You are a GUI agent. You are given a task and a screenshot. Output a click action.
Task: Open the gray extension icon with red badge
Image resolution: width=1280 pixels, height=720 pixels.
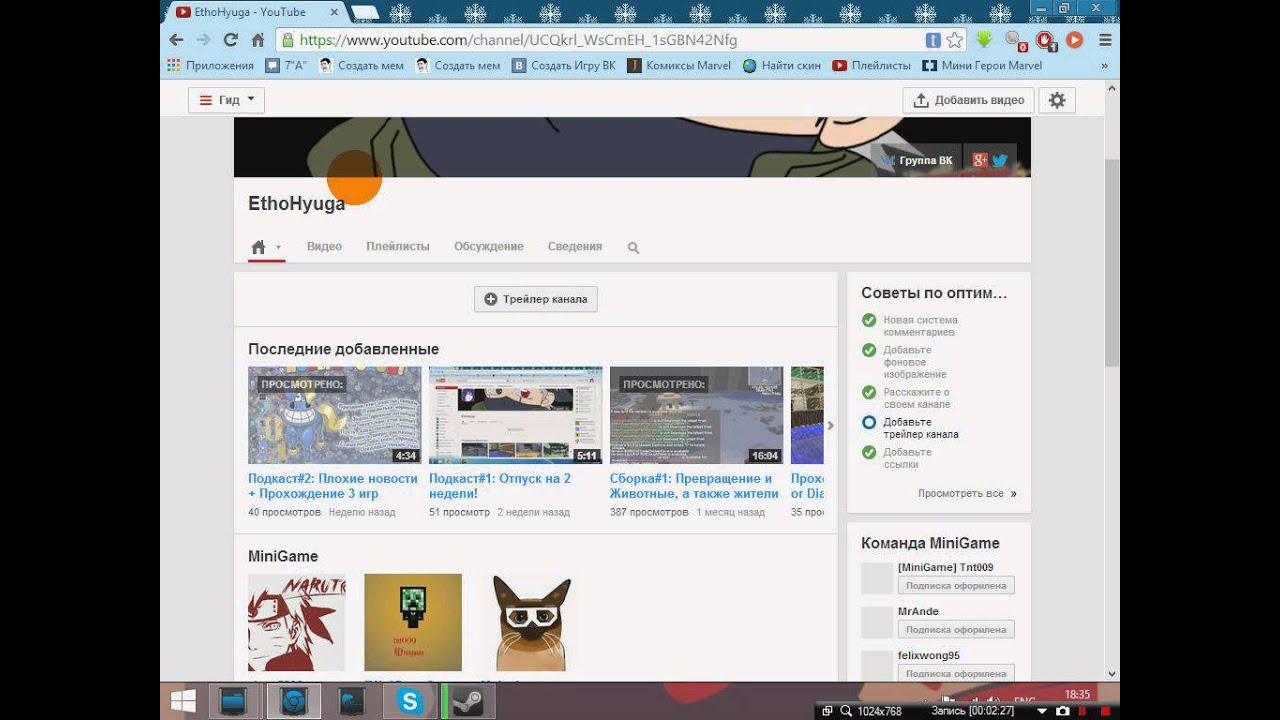click(1015, 41)
